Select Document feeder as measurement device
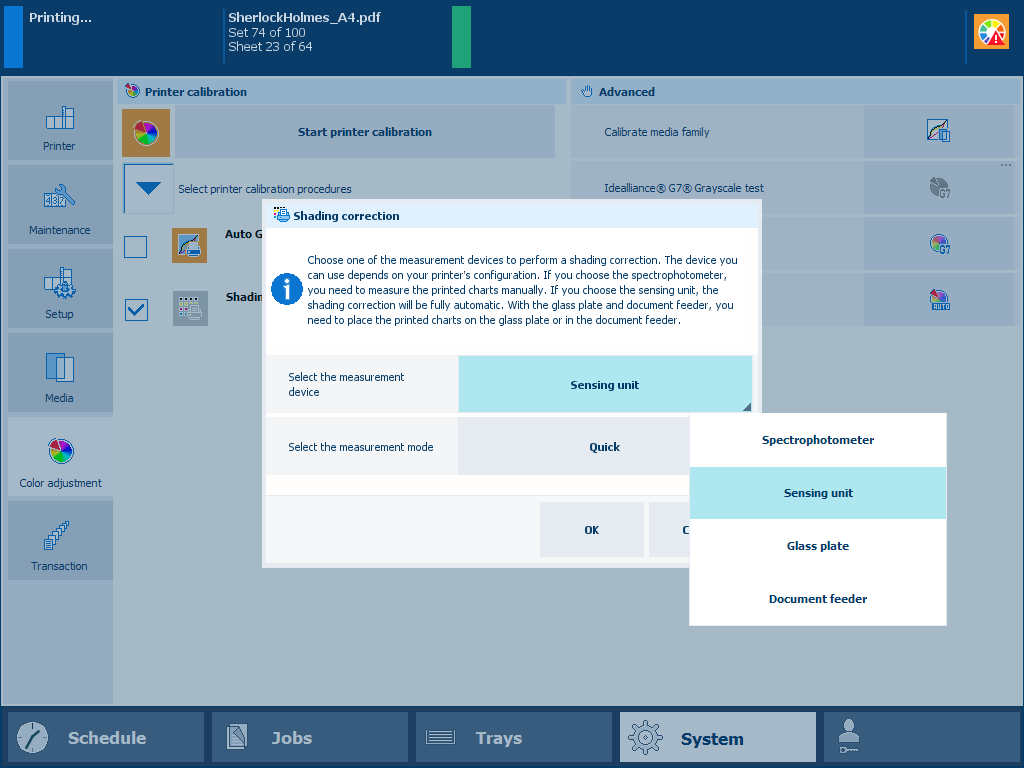 pos(817,599)
